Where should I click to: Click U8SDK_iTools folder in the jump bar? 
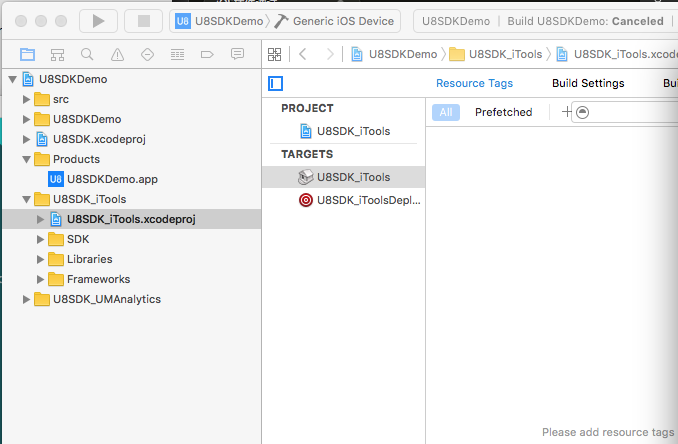click(x=496, y=54)
